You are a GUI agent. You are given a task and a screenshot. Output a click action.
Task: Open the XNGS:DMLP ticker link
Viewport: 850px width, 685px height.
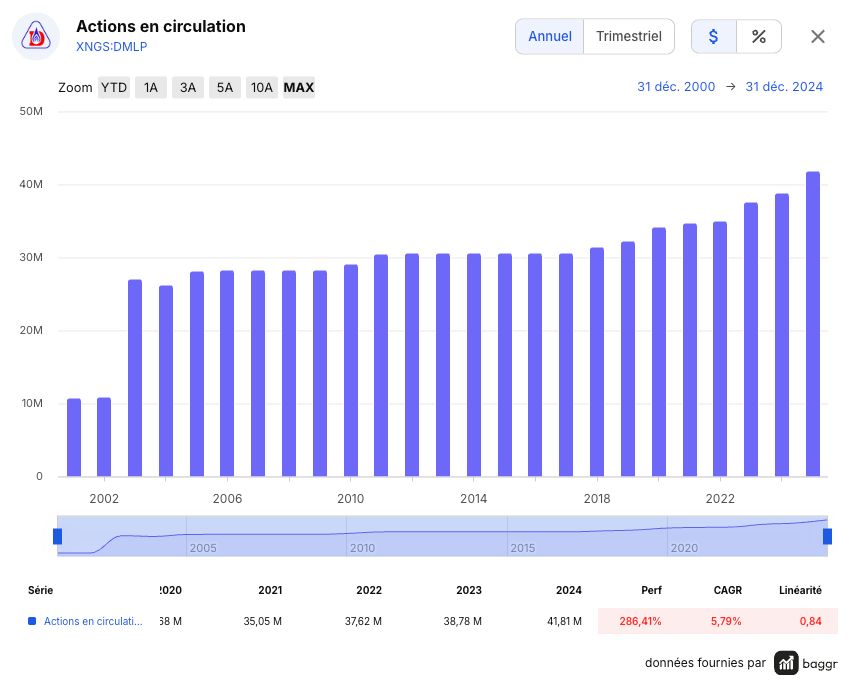(x=112, y=47)
